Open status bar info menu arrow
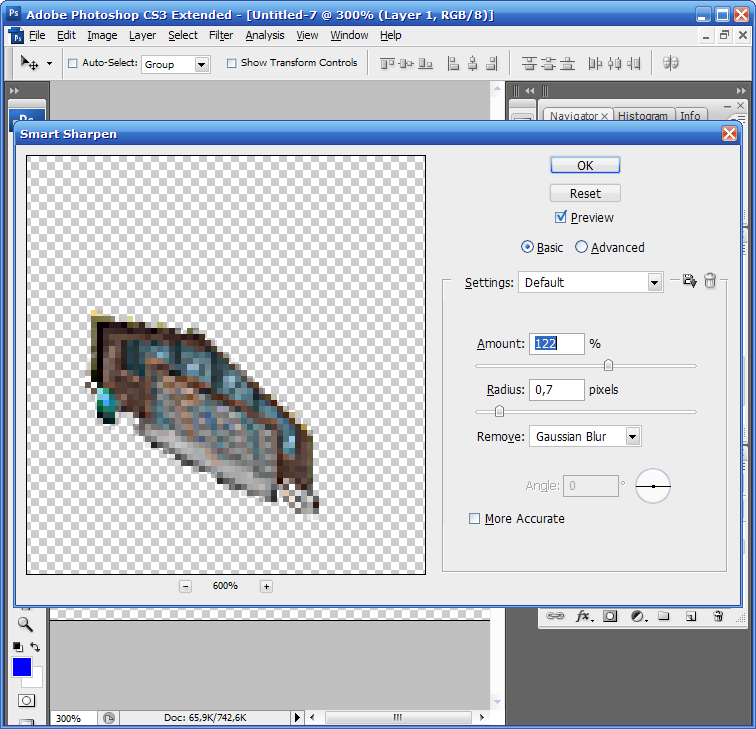Image resolution: width=756 pixels, height=729 pixels. pyautogui.click(x=297, y=717)
